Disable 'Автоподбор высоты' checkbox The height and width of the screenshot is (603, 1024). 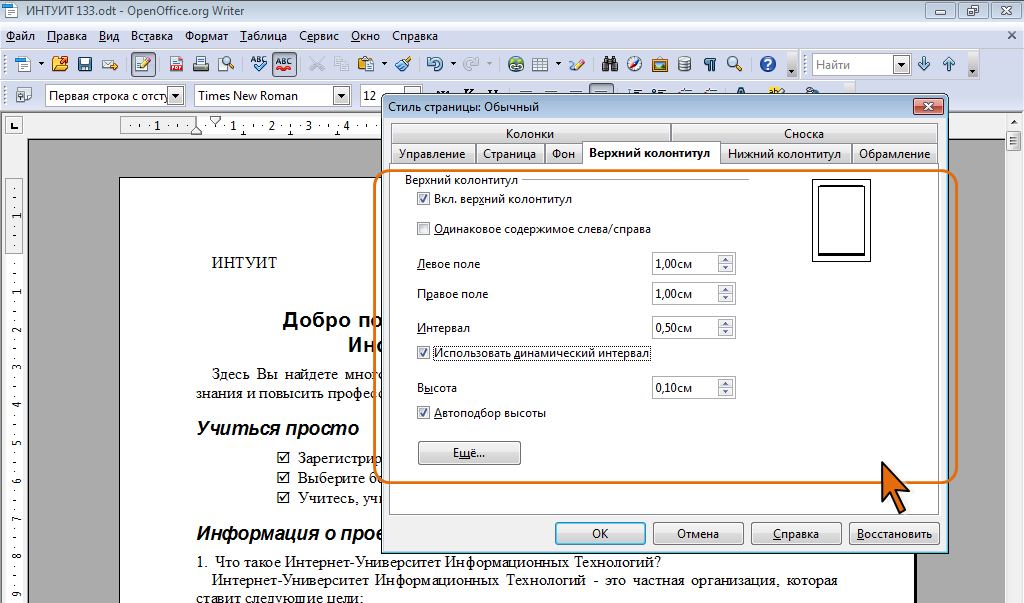coord(423,413)
